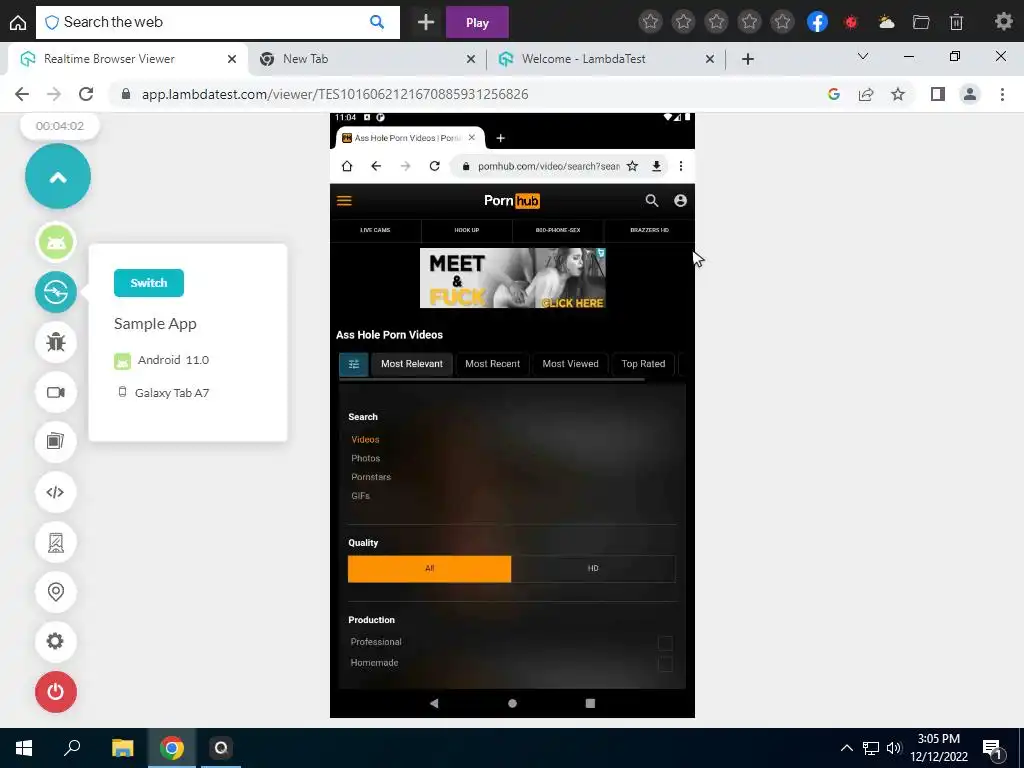
Task: Tap the home icon in the device browser
Action: point(347,166)
